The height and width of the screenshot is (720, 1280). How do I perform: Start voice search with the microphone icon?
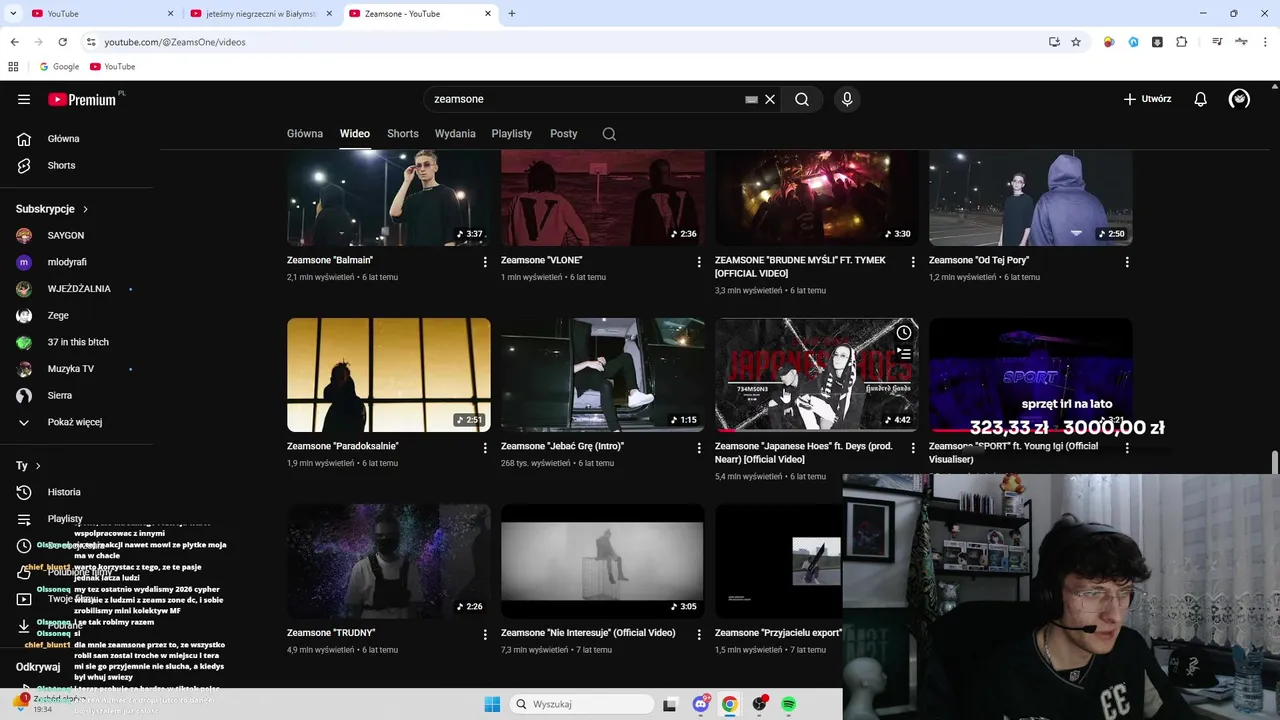[847, 99]
